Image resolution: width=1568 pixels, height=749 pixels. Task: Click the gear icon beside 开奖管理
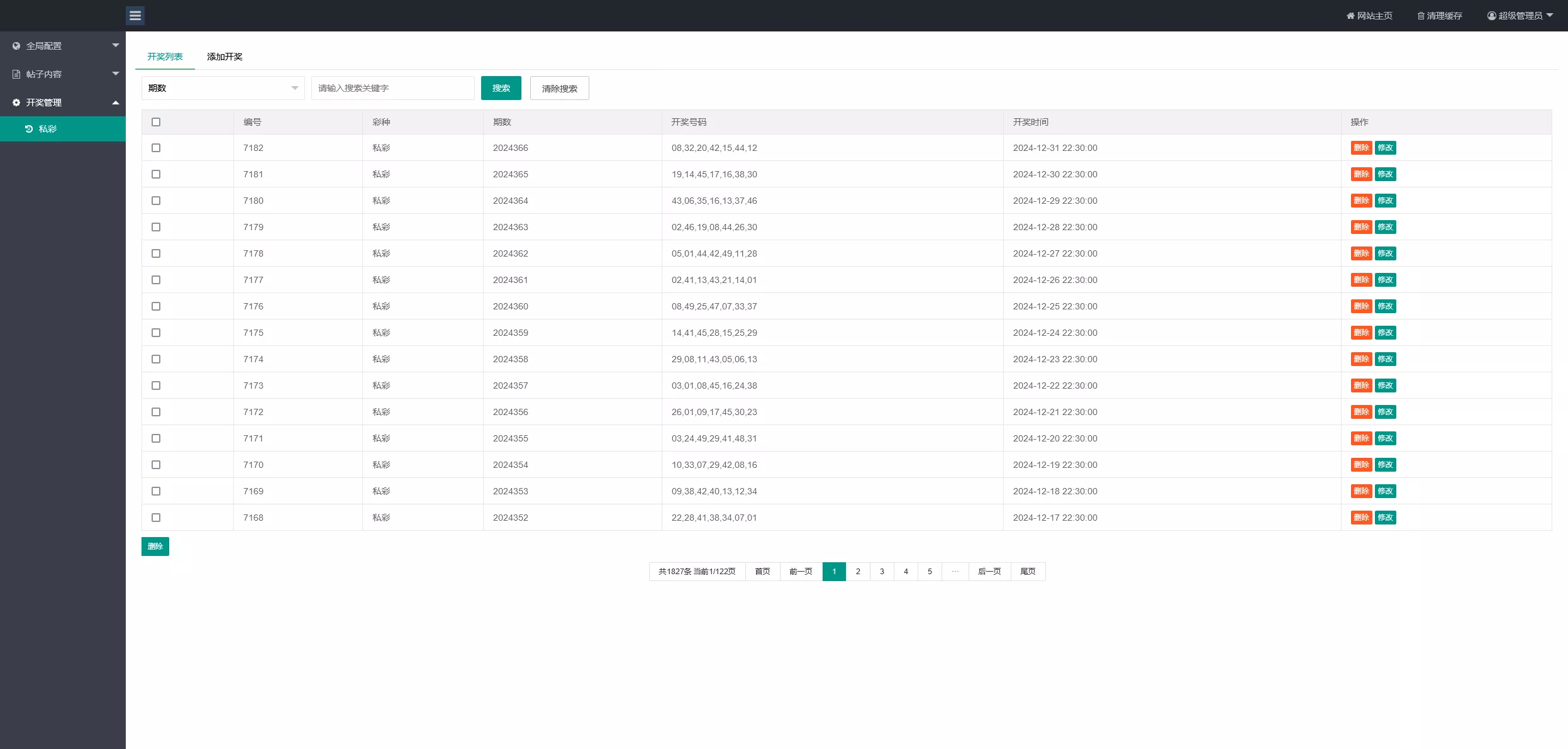[x=16, y=103]
